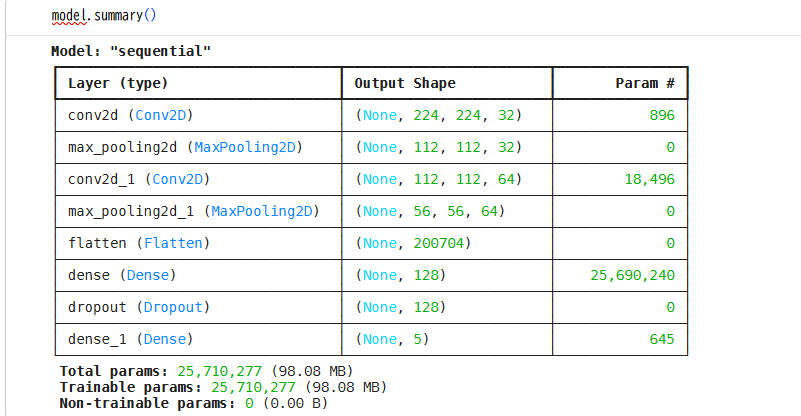Click param count 18,496
Screen dimensions: 801x416
point(649,179)
